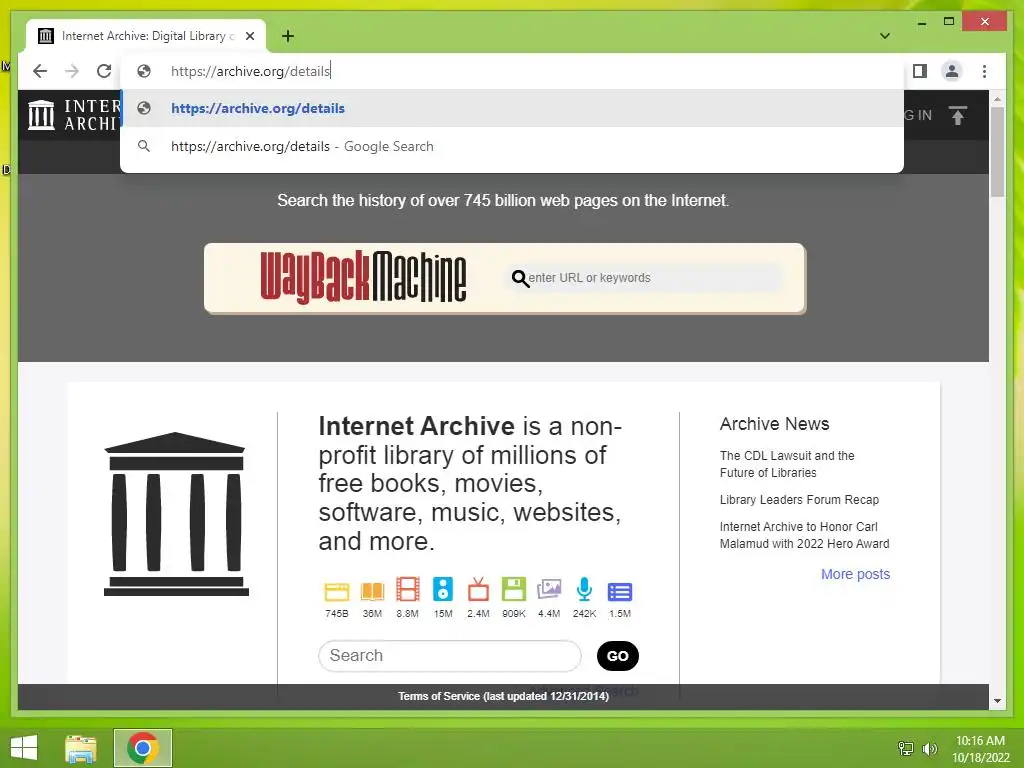Click the large Internet Archive building logo
1024x768 pixels.
click(176, 514)
